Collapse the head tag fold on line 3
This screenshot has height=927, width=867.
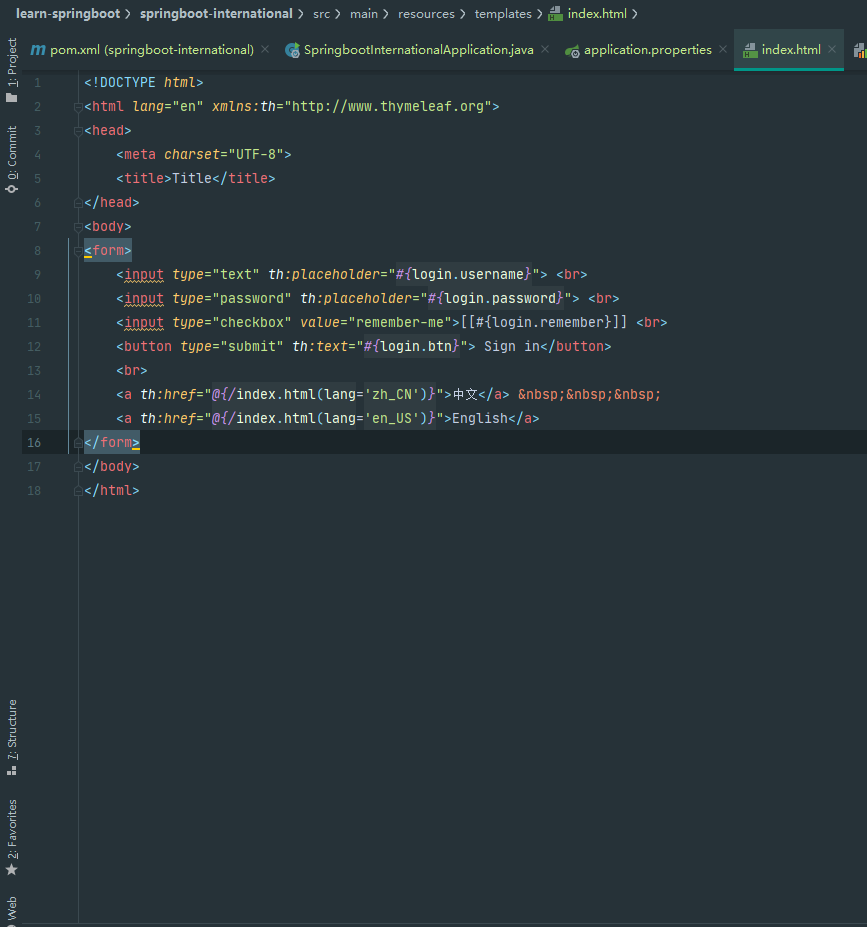78,131
